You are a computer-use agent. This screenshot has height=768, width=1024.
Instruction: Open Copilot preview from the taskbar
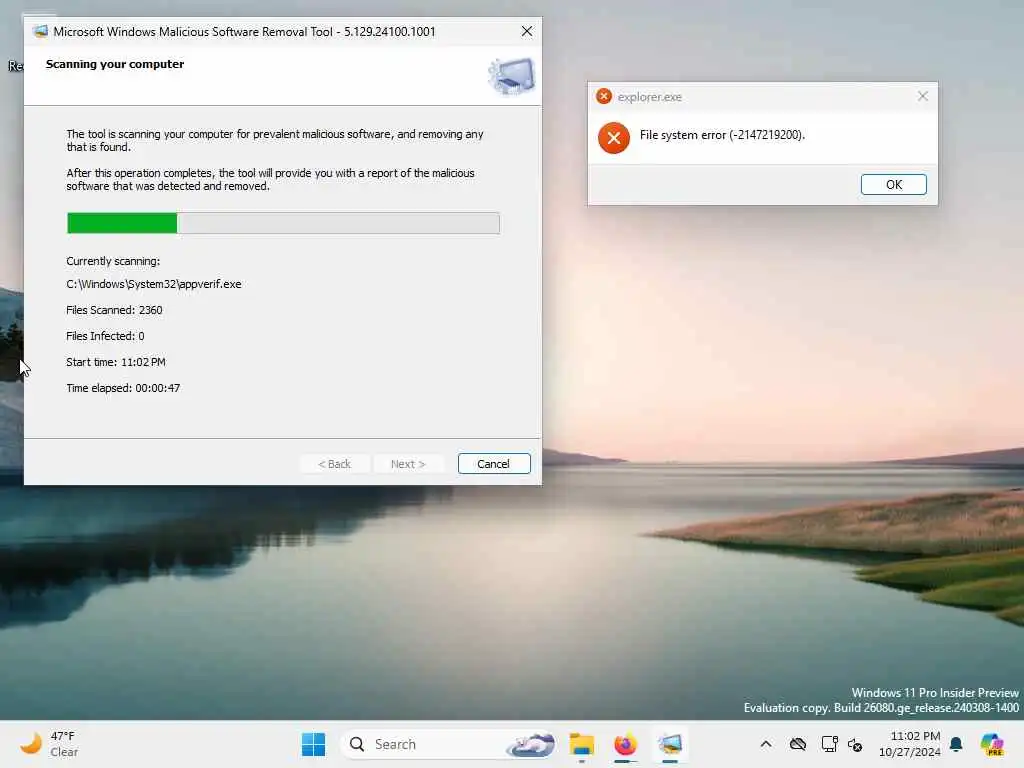(992, 744)
